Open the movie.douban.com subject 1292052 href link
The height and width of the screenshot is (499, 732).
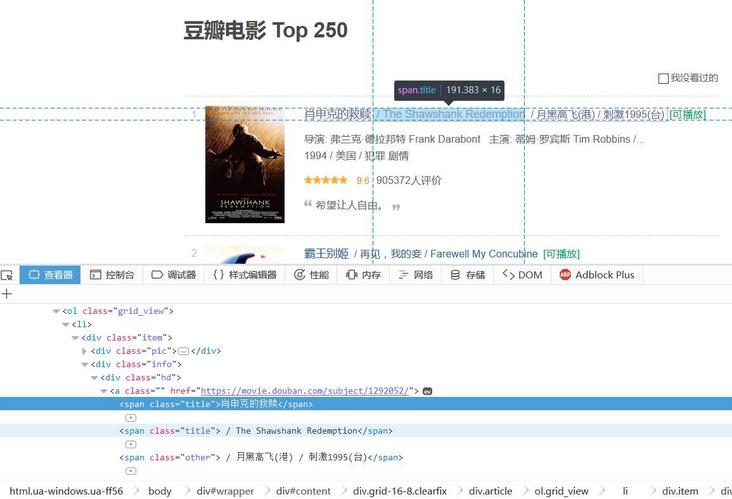[x=305, y=391]
